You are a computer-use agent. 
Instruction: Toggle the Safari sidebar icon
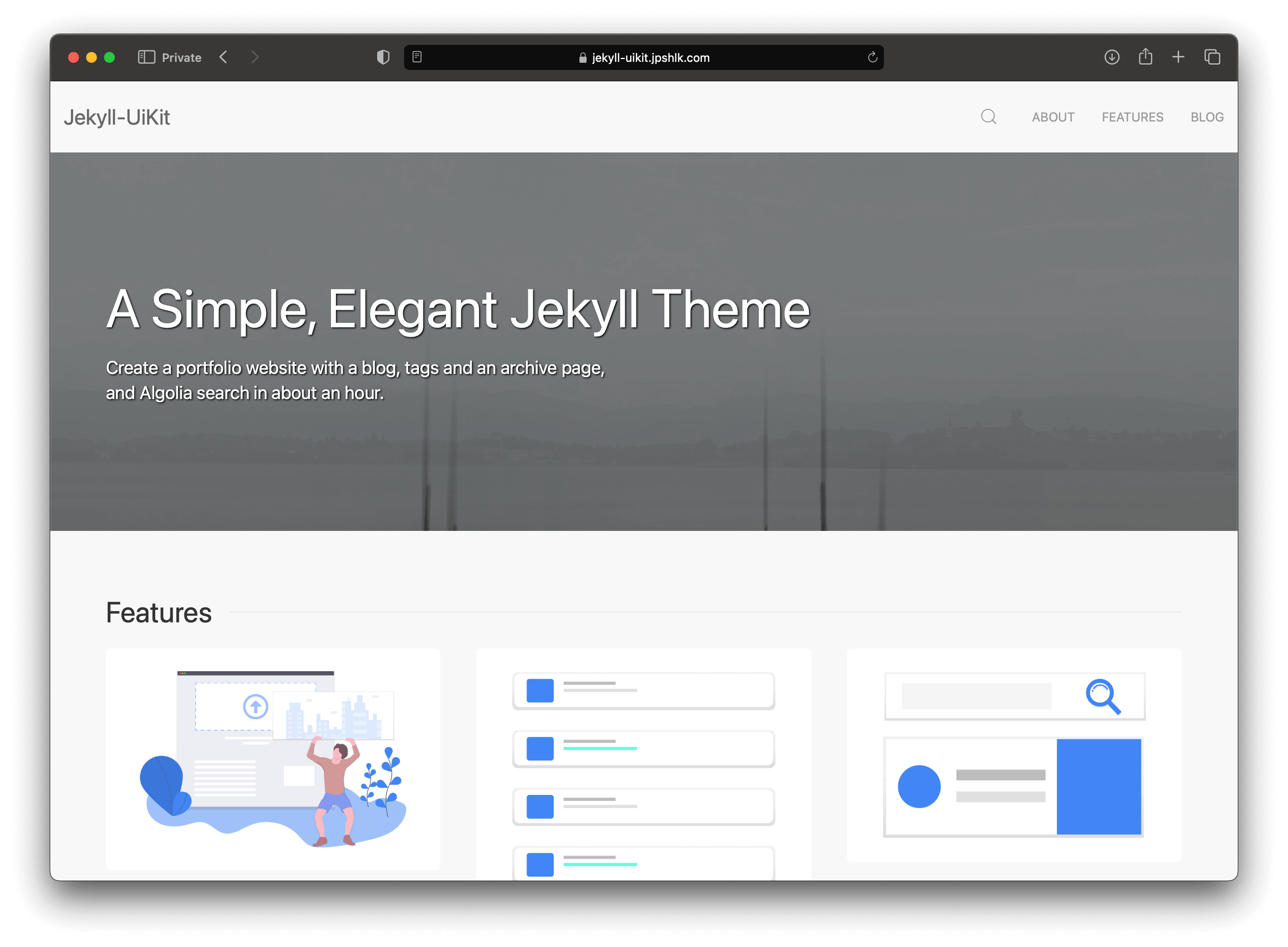coord(147,57)
